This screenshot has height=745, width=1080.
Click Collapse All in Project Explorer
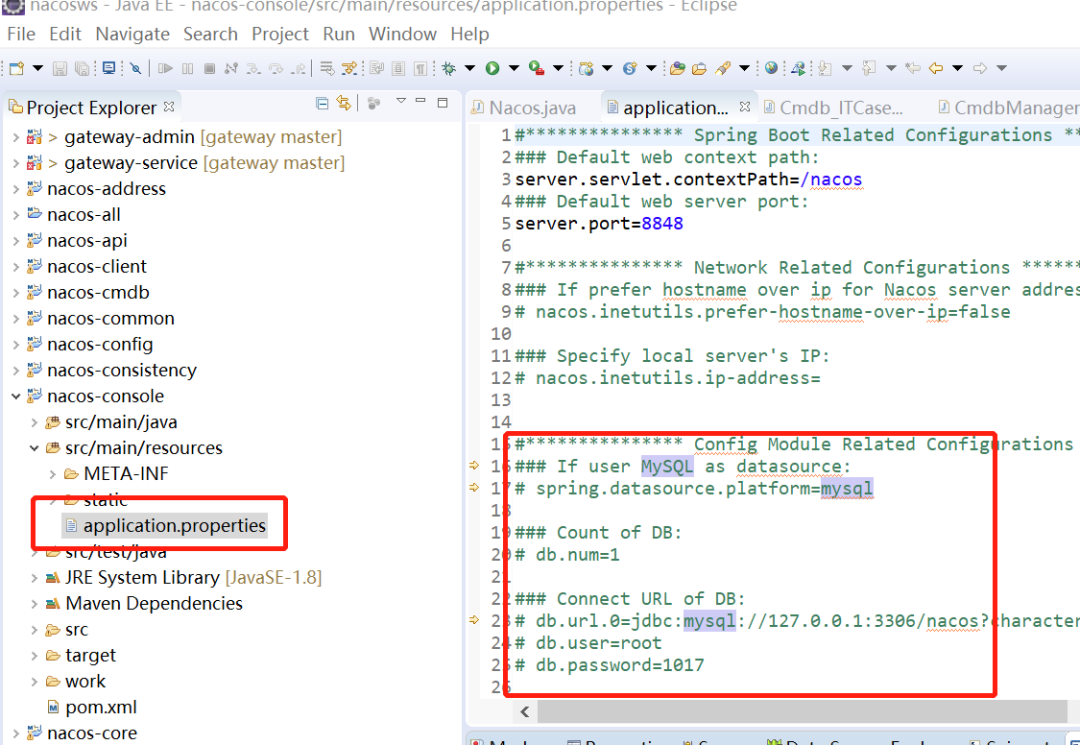click(x=322, y=103)
